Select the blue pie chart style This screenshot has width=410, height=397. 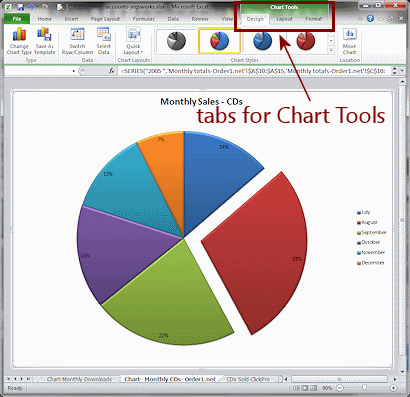pyautogui.click(x=263, y=41)
